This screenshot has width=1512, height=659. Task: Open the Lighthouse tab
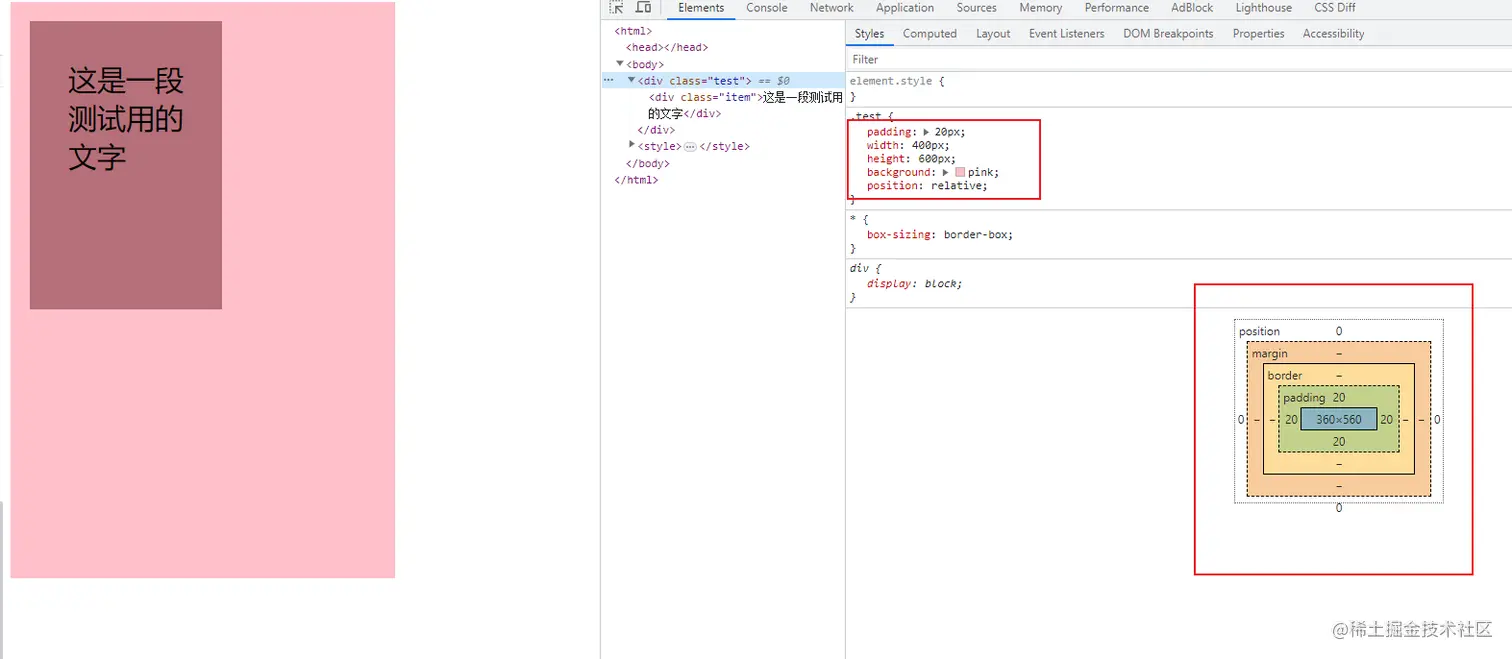[x=1264, y=8]
